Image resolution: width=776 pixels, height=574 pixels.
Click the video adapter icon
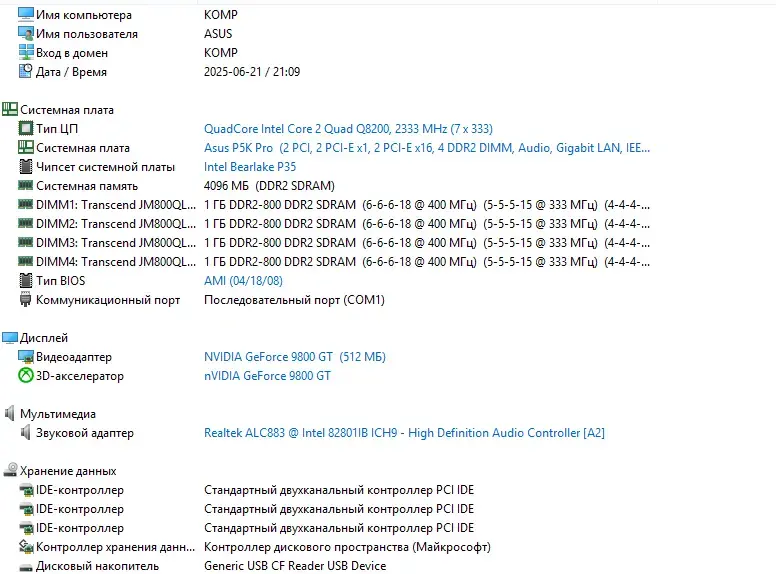coord(26,356)
